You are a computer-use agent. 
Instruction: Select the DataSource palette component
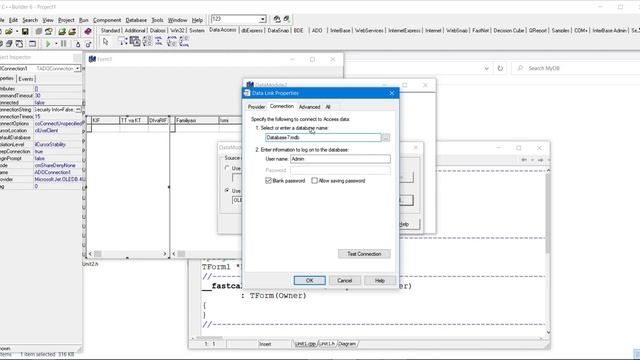[122, 42]
